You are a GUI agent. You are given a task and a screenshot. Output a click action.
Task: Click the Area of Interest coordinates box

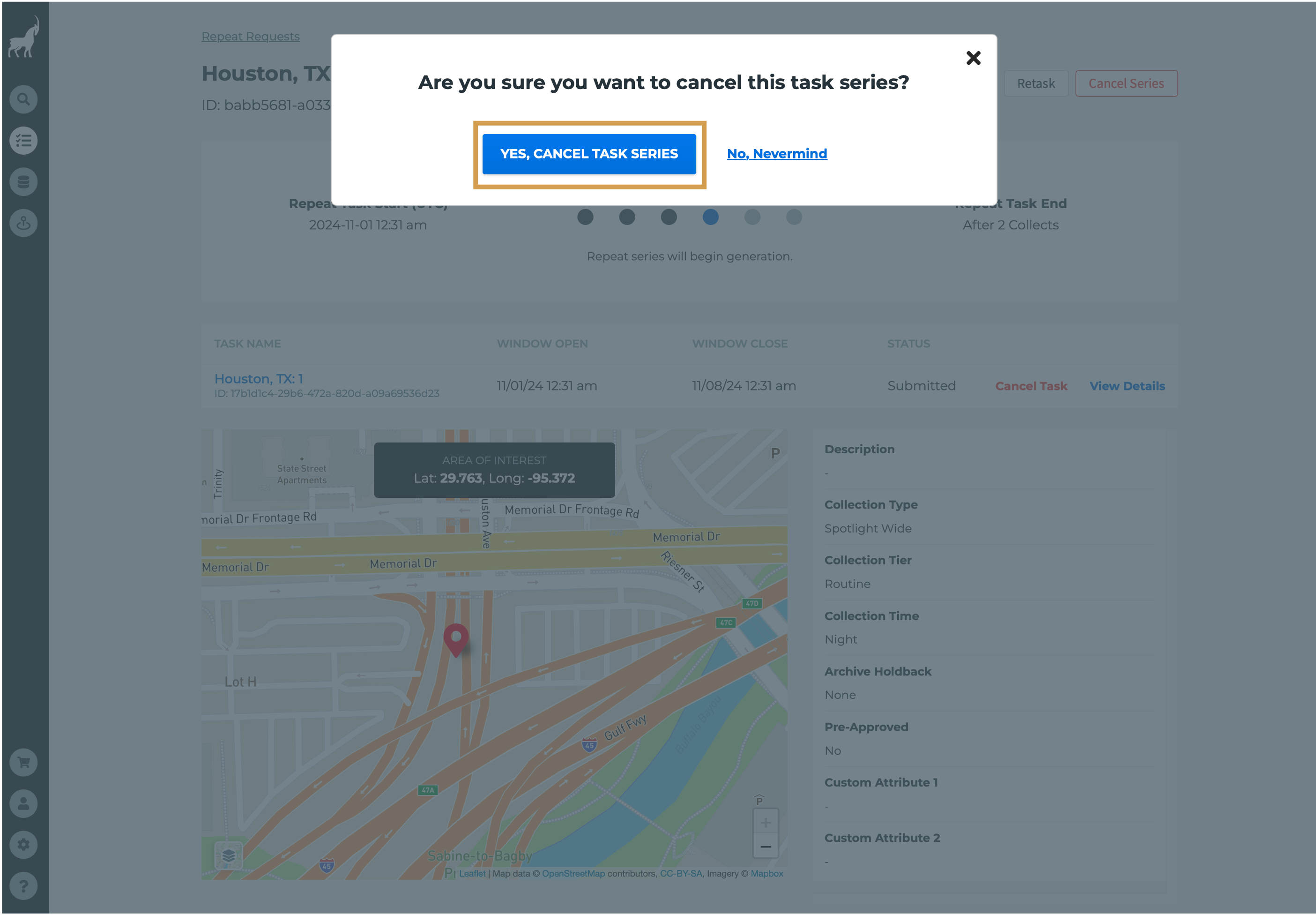point(494,470)
